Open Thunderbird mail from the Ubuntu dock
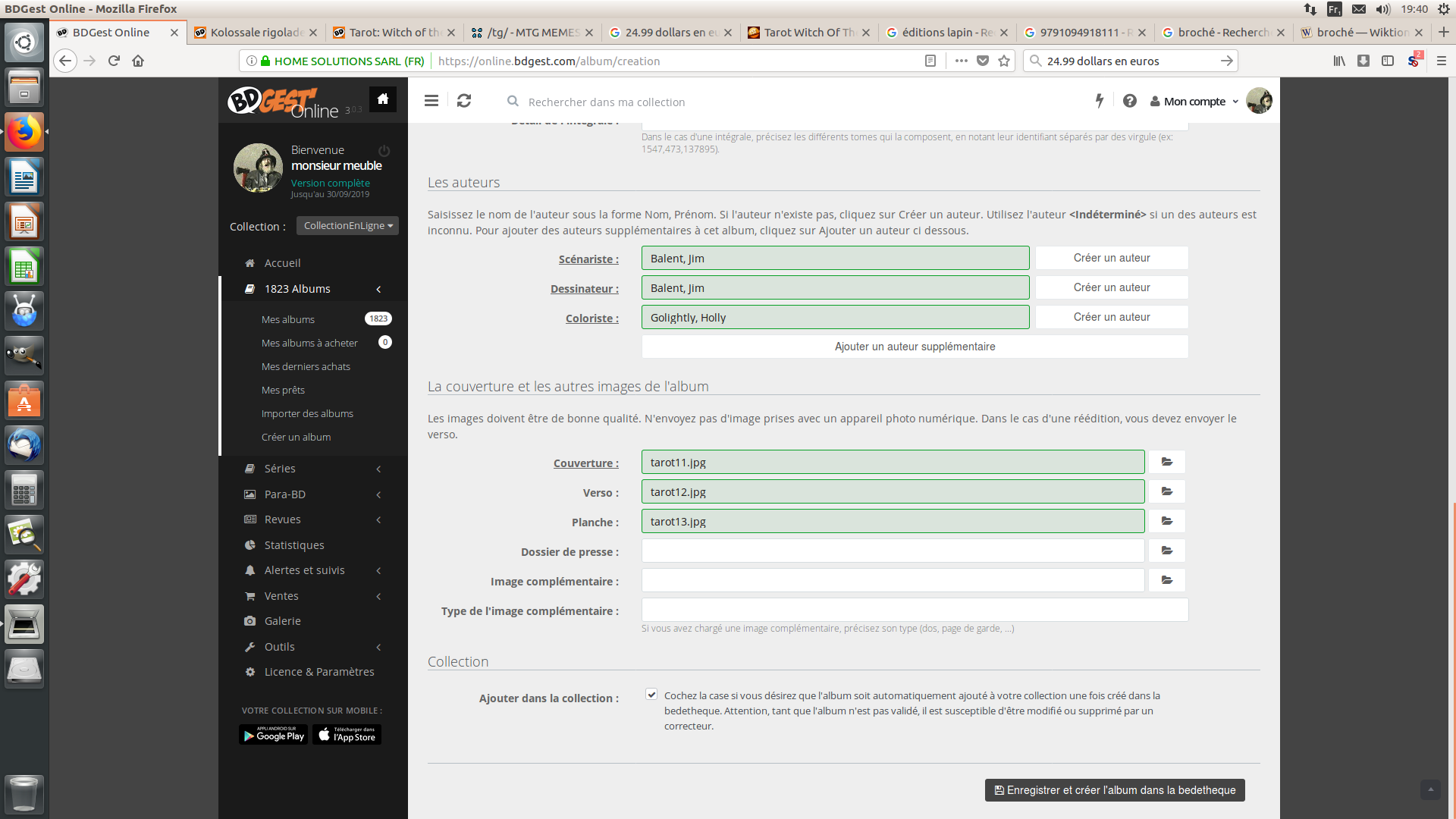The height and width of the screenshot is (819, 1456). tap(24, 445)
